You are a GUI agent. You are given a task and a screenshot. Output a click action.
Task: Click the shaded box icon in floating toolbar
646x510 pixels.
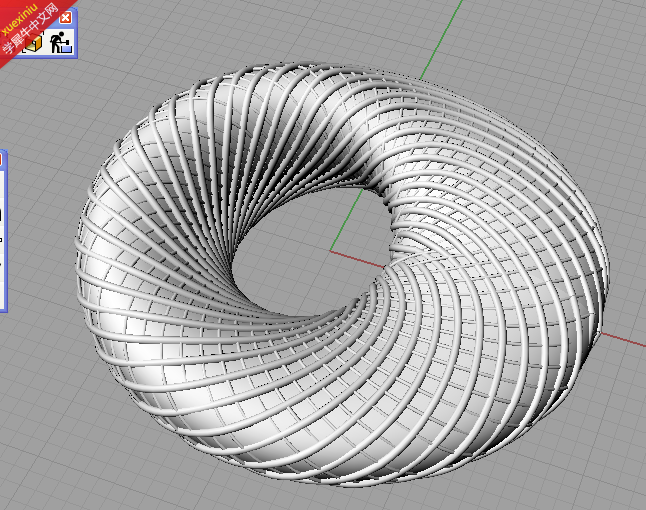click(34, 43)
